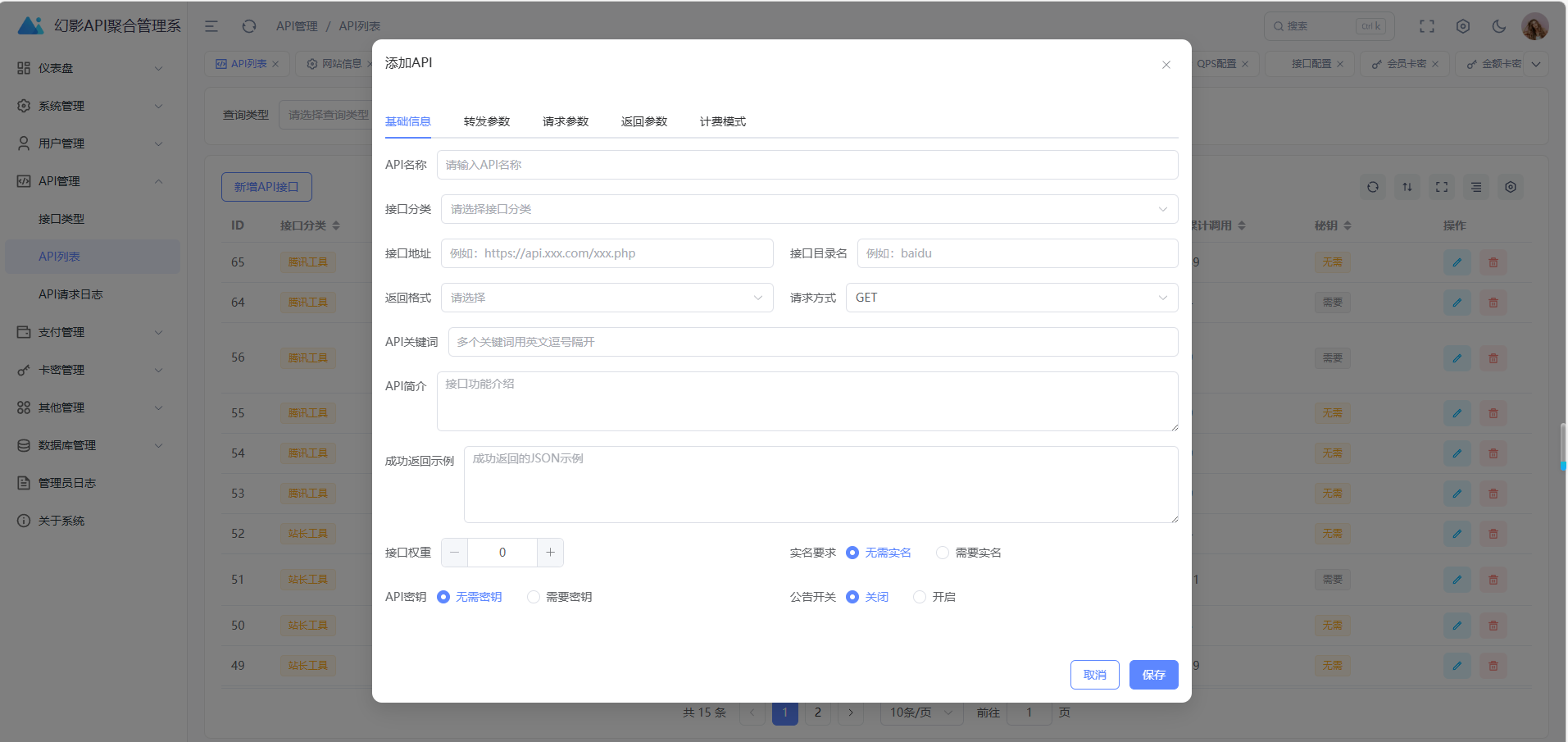The height and width of the screenshot is (742, 1568).
Task: Select 开启 for 公告开关
Action: pos(934,597)
